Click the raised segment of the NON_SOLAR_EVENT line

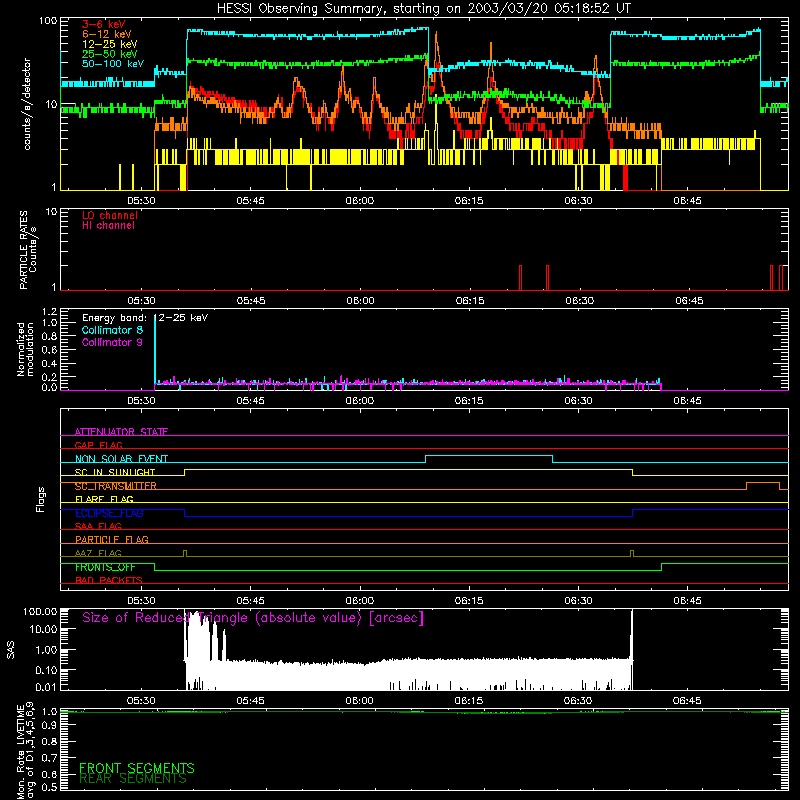click(x=489, y=456)
